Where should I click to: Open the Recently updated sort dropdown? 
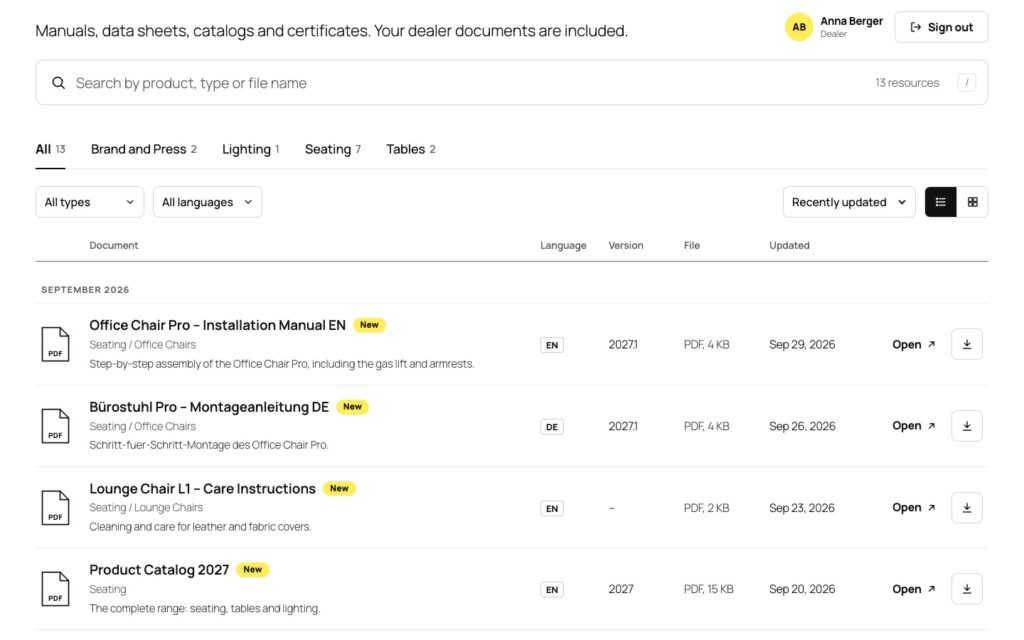click(x=849, y=202)
